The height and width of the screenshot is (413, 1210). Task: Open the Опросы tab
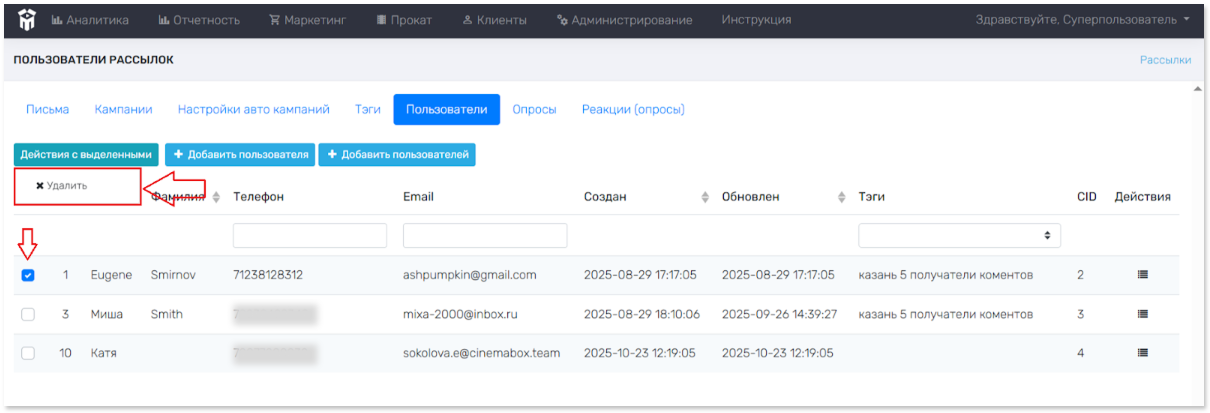(534, 110)
